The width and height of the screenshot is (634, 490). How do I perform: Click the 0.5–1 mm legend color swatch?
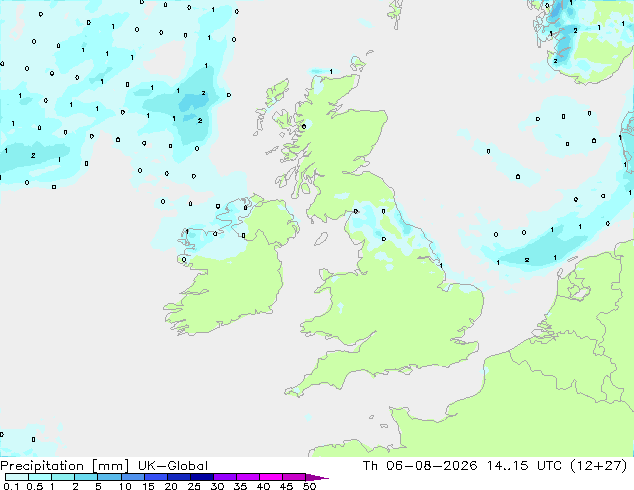(x=40, y=477)
